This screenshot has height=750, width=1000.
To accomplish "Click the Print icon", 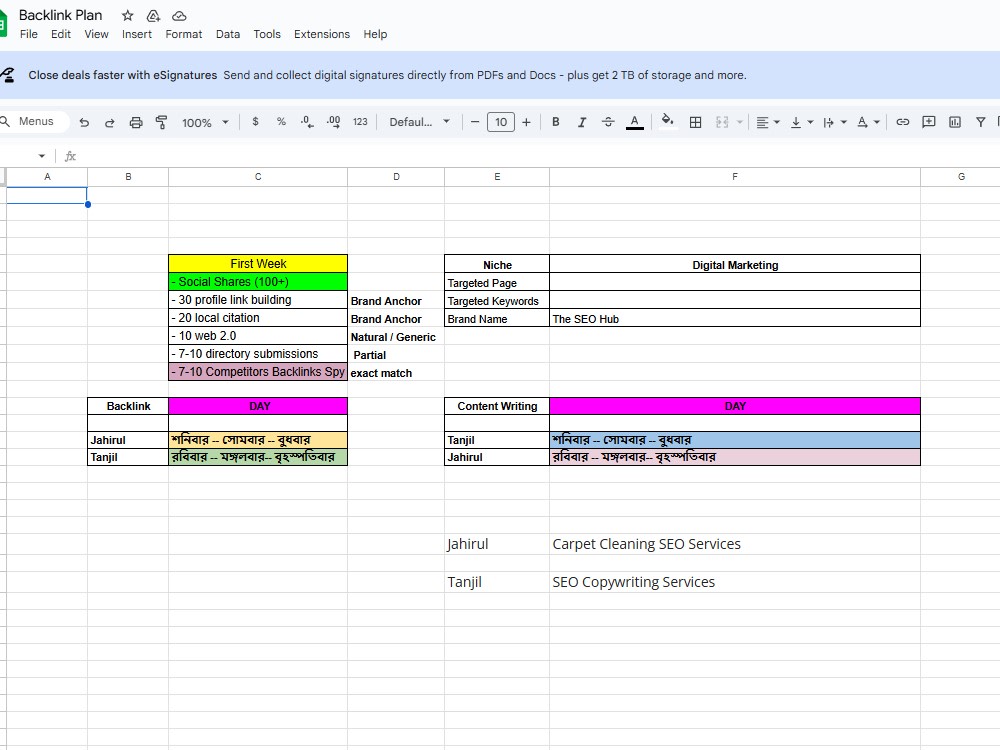I will click(136, 122).
